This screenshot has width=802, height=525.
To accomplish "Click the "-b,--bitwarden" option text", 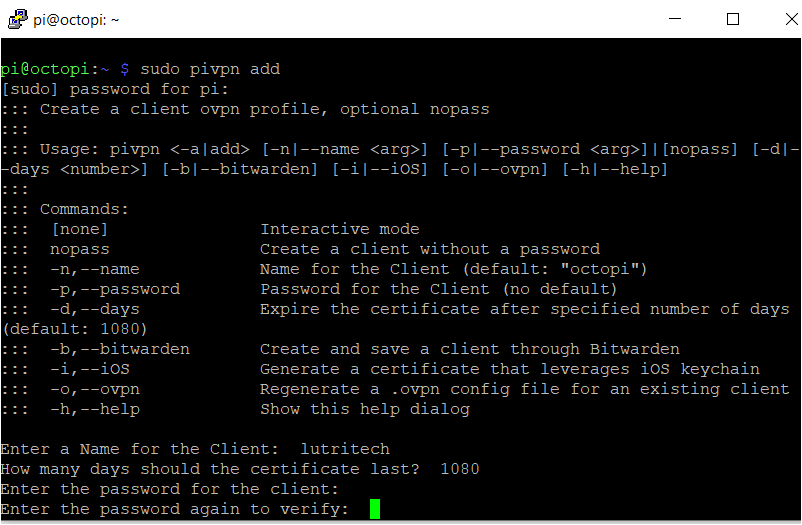I will click(x=120, y=349).
